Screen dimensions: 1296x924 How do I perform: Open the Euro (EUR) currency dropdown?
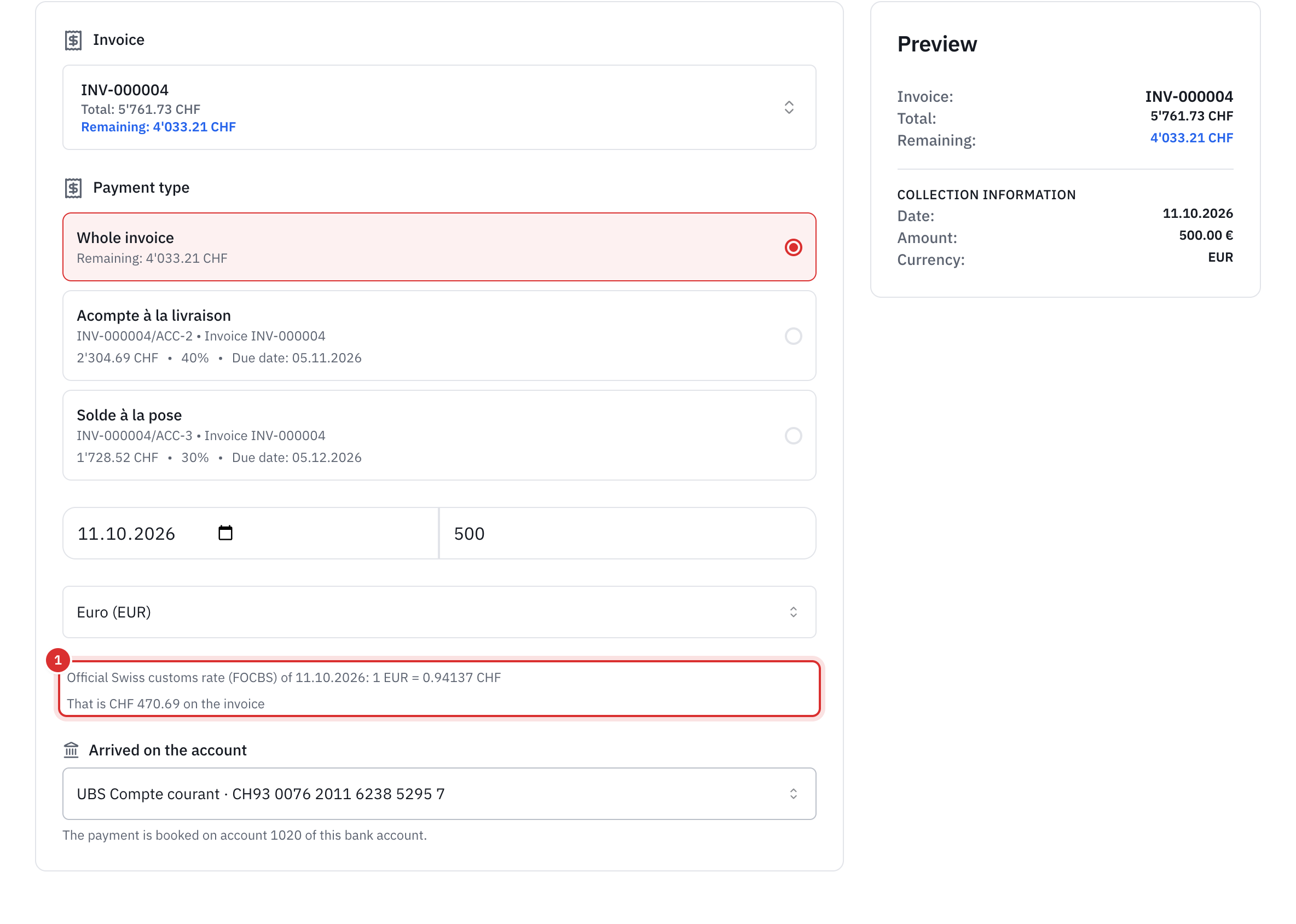[x=439, y=612]
